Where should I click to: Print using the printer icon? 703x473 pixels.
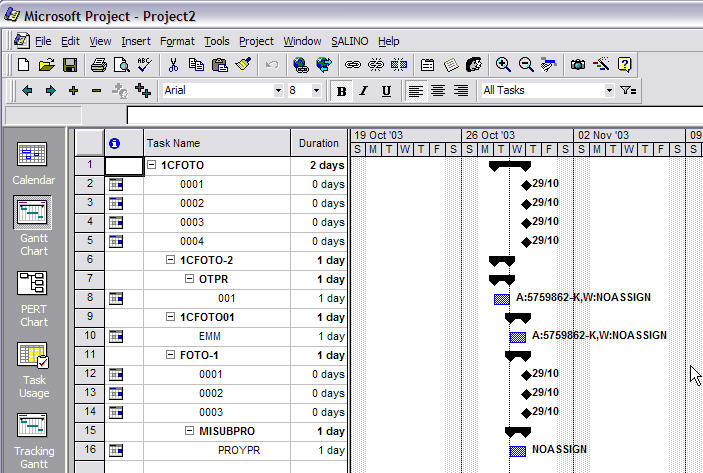[99, 65]
